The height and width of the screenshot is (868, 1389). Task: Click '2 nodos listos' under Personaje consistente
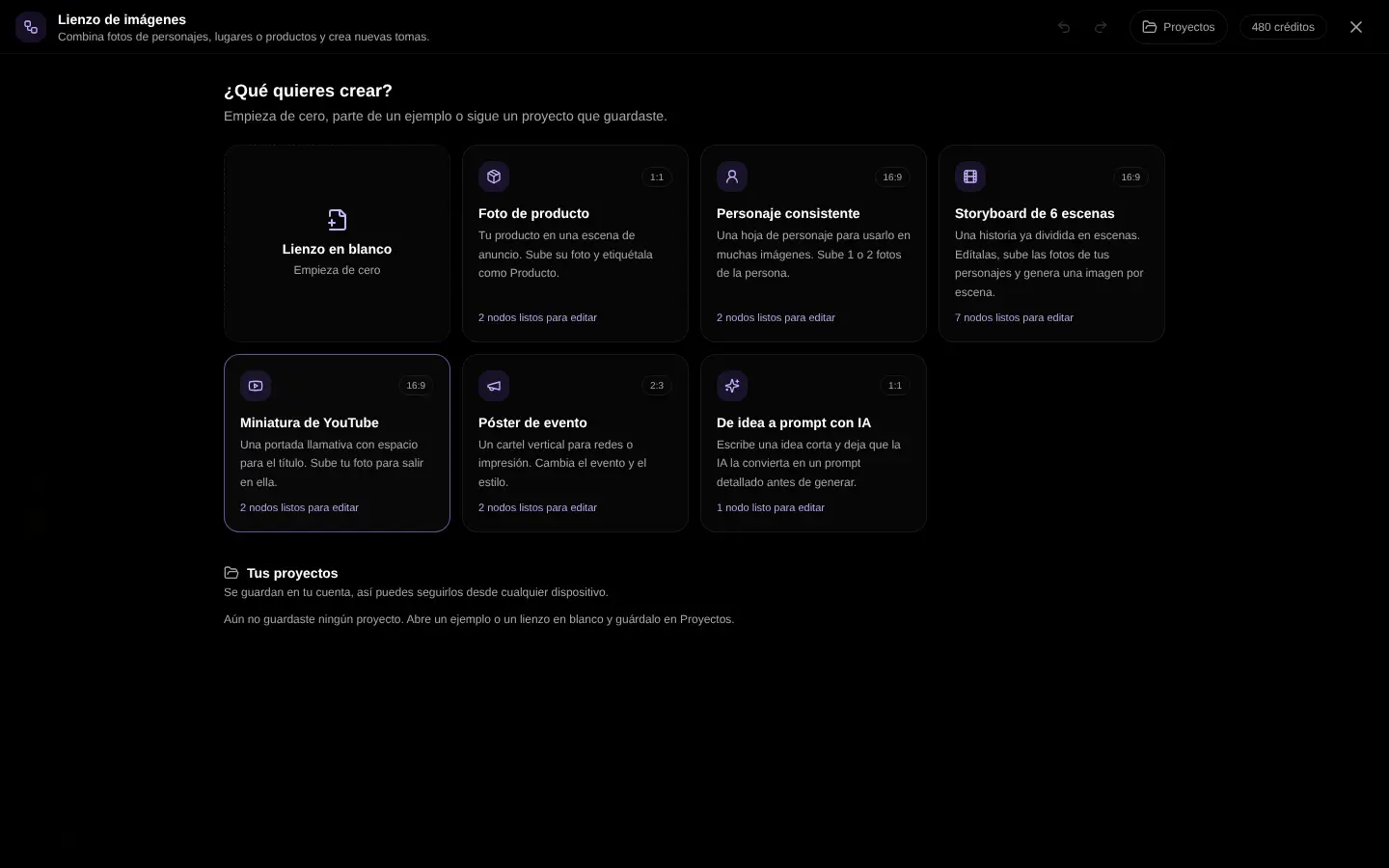click(x=776, y=317)
